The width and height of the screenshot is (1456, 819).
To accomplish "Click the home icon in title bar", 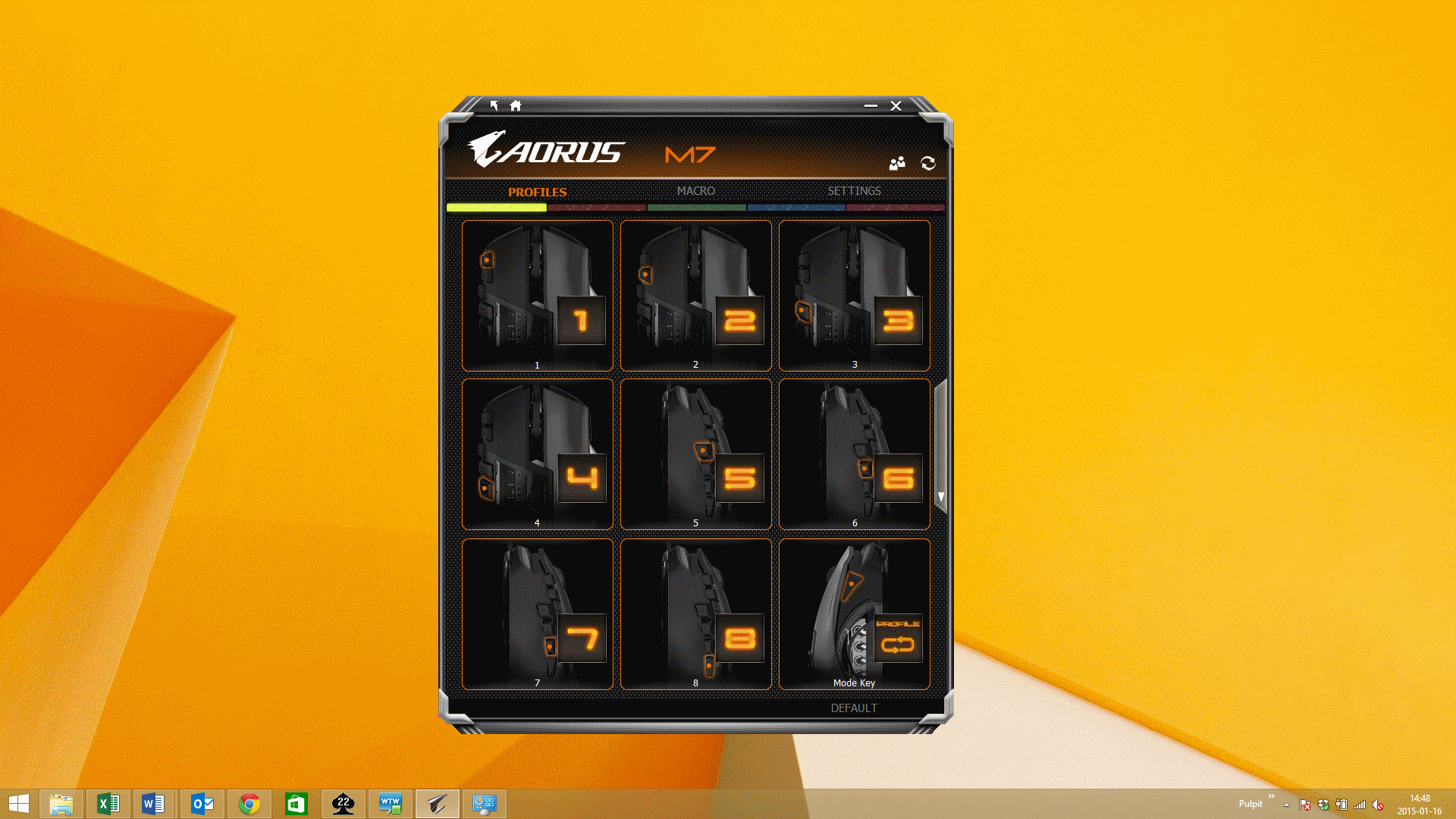I will click(516, 106).
